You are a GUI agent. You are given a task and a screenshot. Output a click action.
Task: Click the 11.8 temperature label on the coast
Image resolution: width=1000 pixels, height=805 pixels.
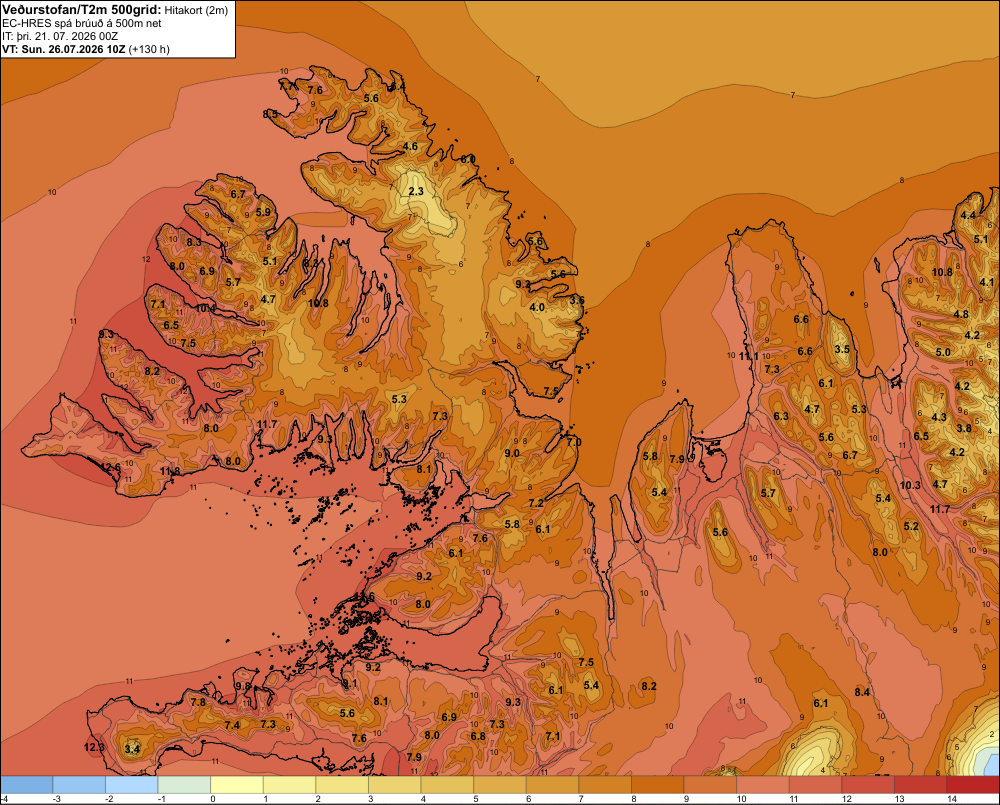click(170, 471)
